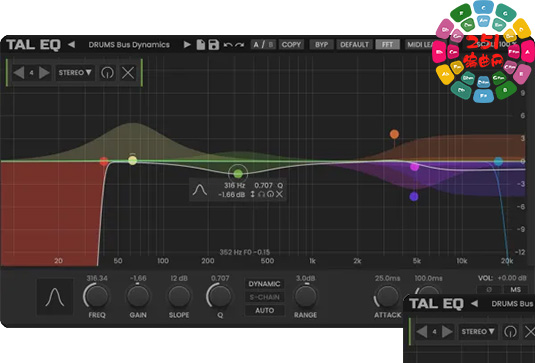The width and height of the screenshot is (535, 363).
Task: Load the next preset with right arrow
Action: (x=187, y=44)
